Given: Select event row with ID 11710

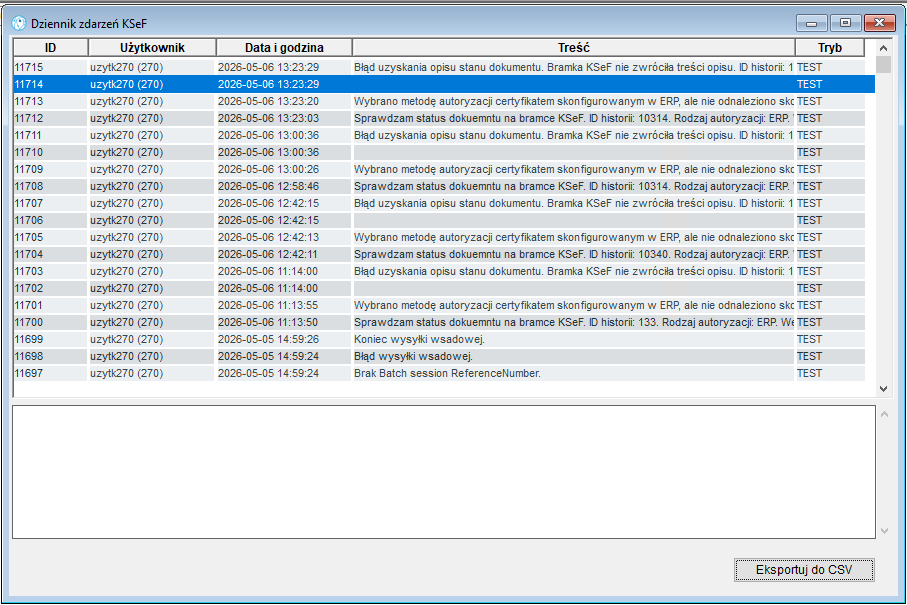Looking at the screenshot, I should 439,152.
